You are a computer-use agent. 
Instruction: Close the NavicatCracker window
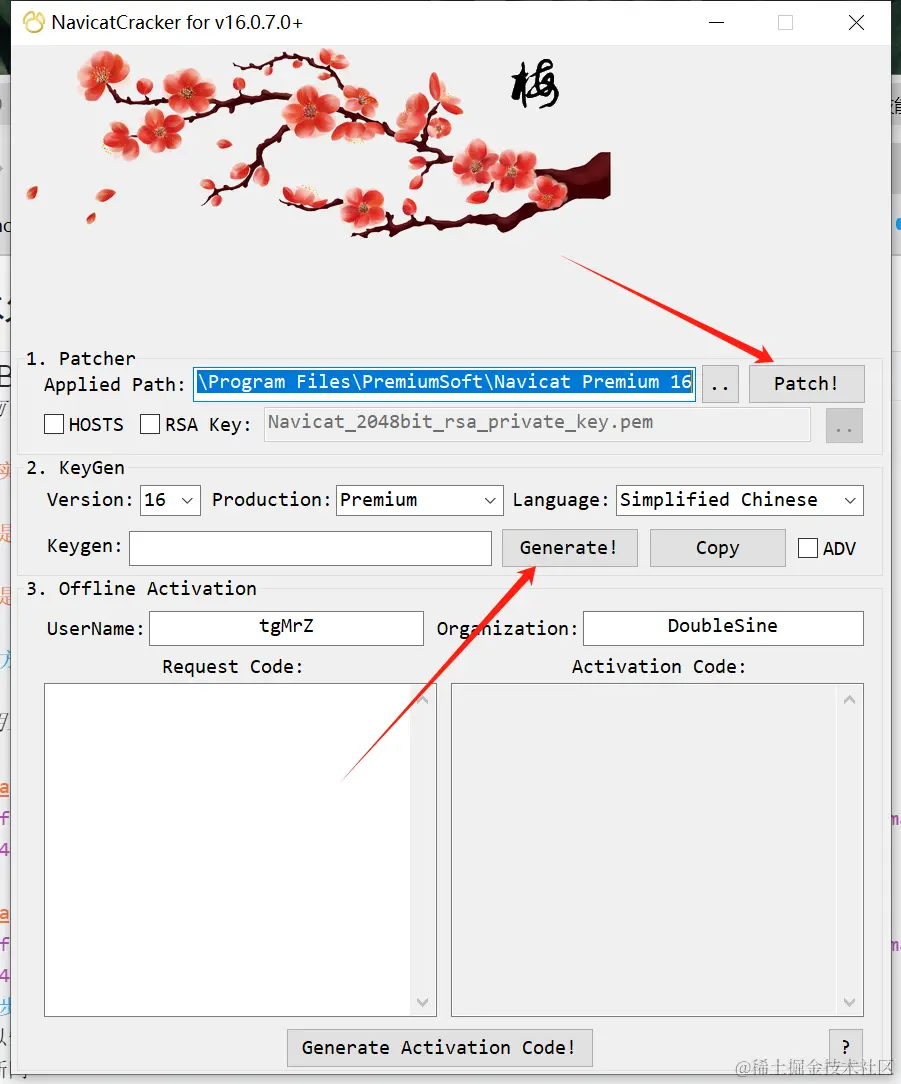click(x=856, y=23)
